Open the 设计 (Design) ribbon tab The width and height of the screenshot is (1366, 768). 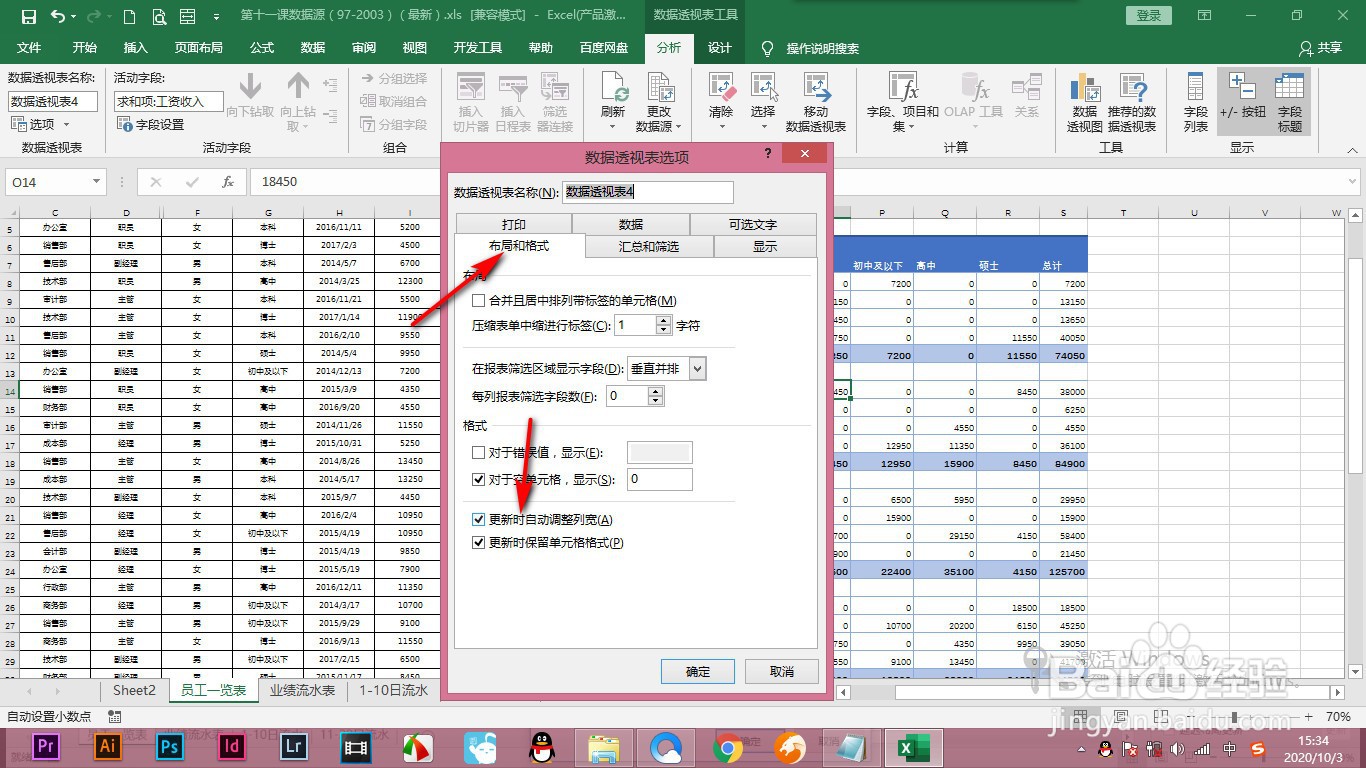tap(720, 48)
